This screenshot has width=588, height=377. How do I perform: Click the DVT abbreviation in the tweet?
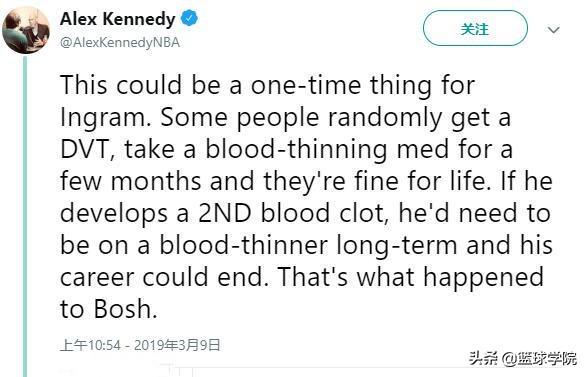pos(87,149)
